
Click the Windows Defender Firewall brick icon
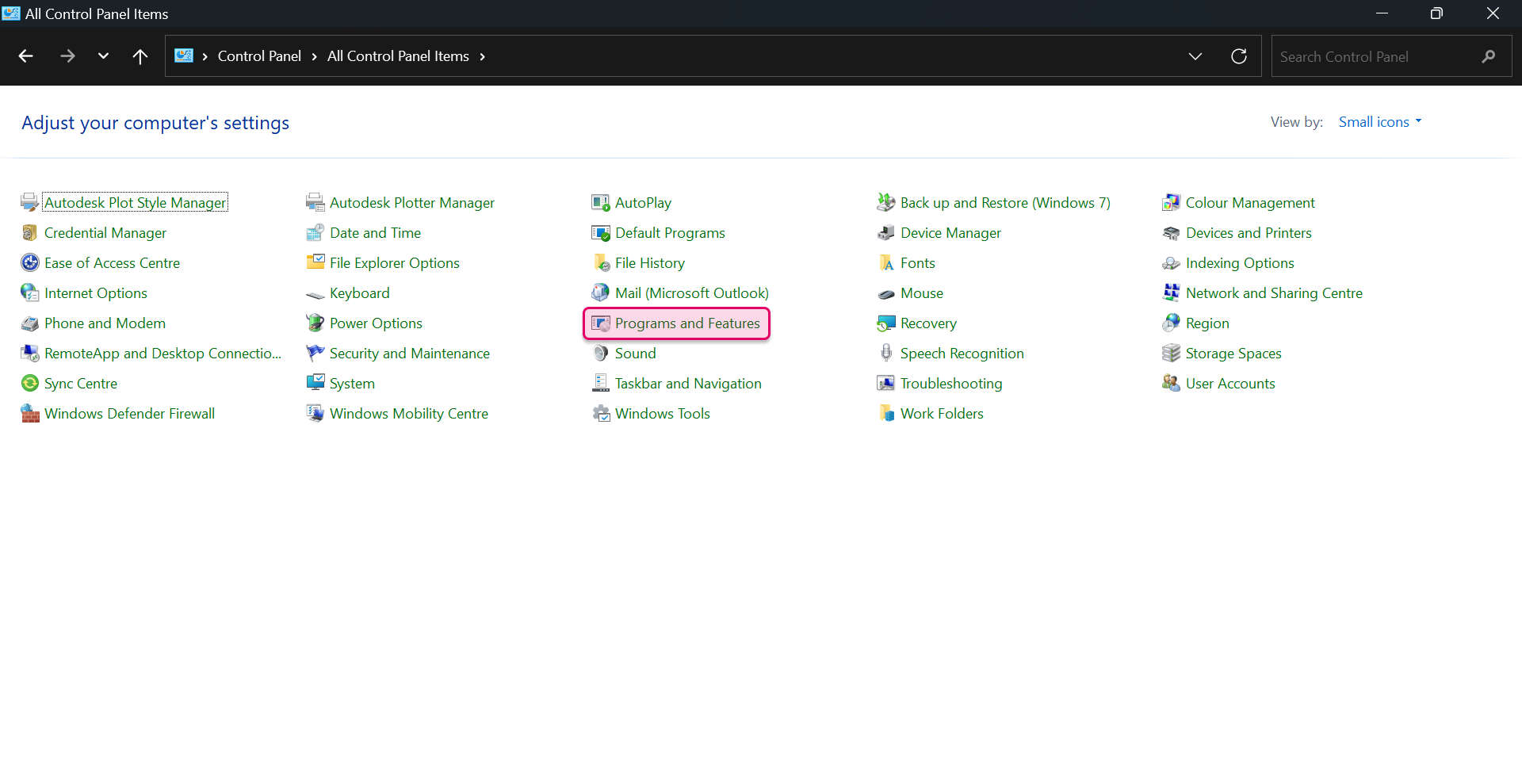click(x=30, y=414)
